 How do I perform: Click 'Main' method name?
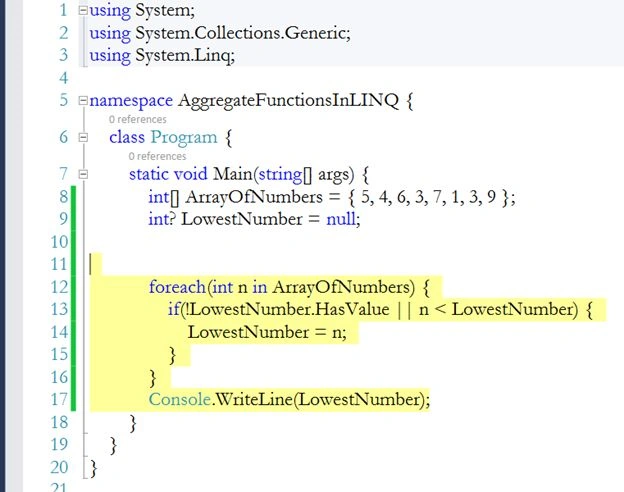[x=232, y=174]
